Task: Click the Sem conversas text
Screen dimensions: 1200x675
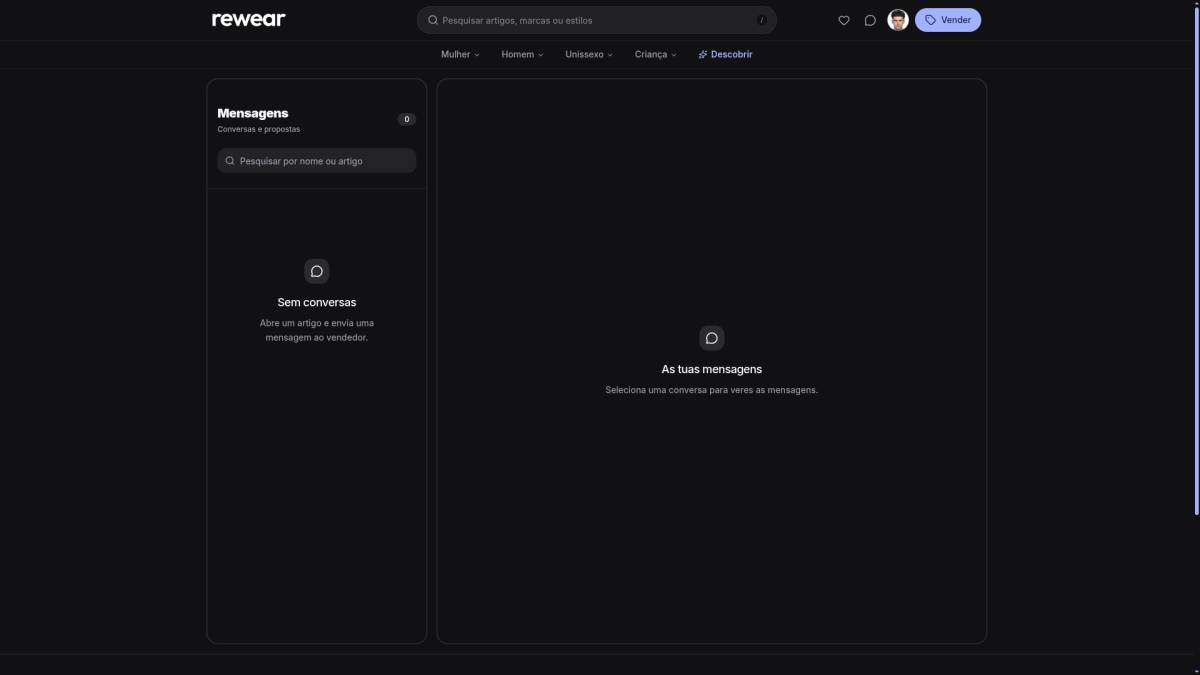Action: pyautogui.click(x=317, y=302)
